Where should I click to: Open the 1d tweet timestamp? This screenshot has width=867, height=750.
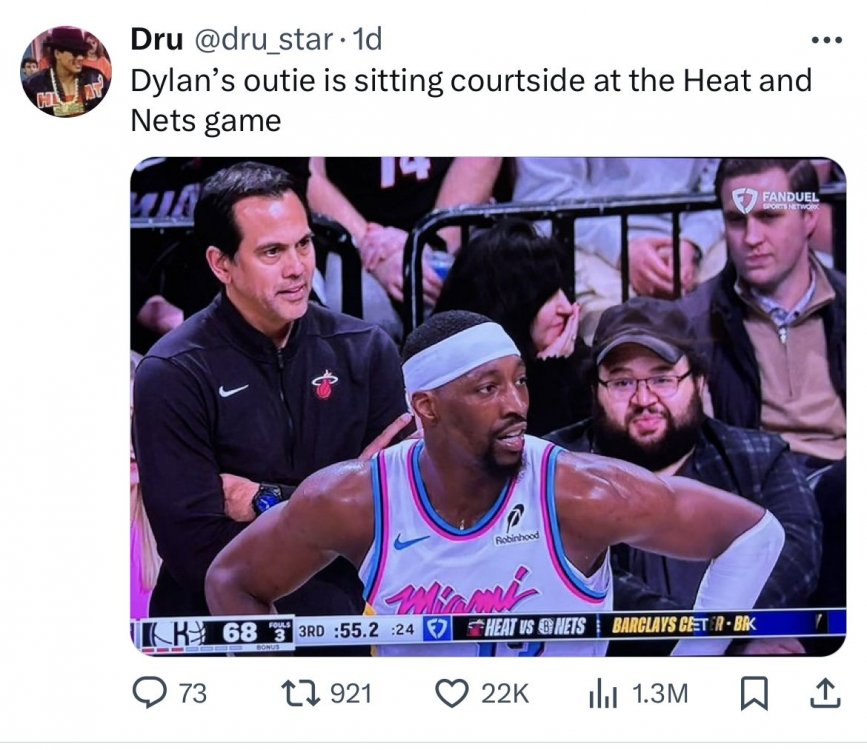tap(367, 39)
